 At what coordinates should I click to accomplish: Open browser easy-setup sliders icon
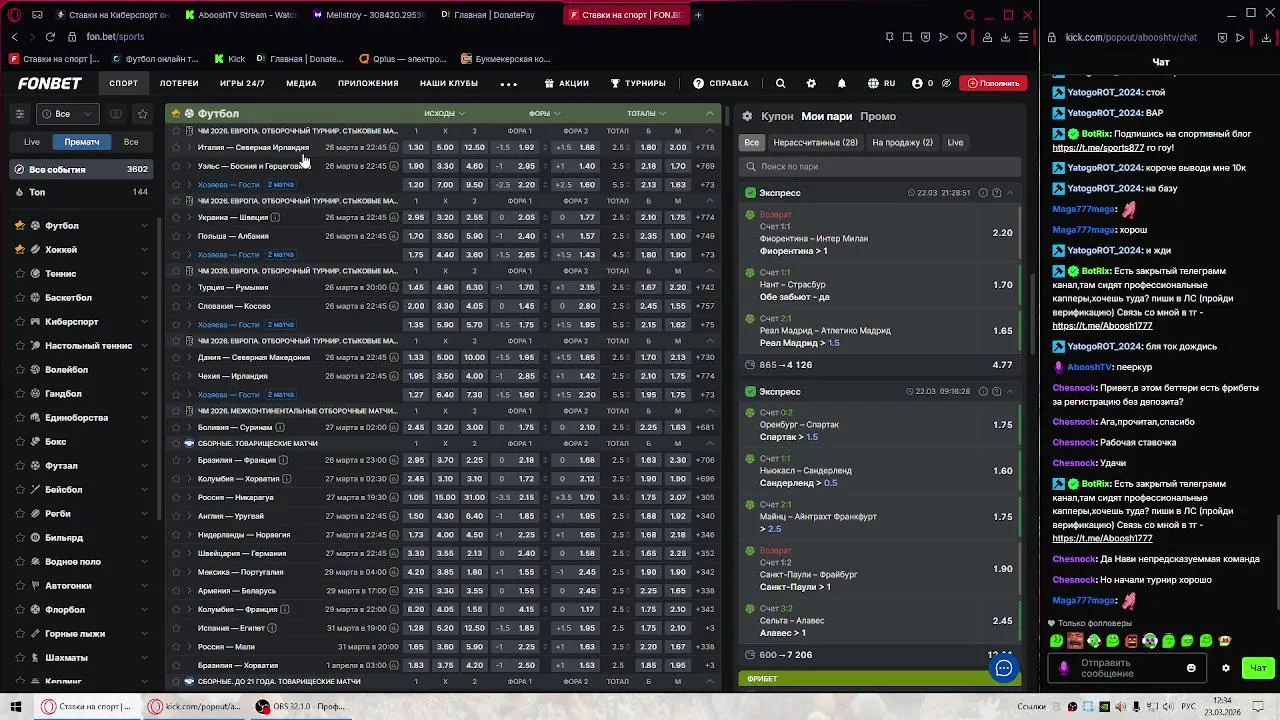[1025, 37]
